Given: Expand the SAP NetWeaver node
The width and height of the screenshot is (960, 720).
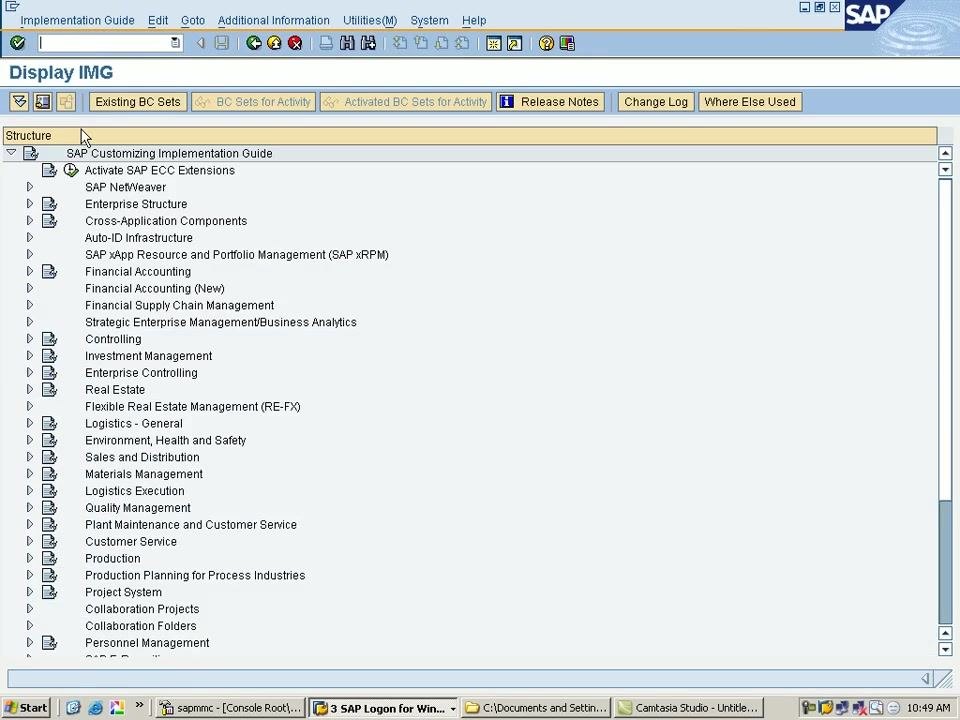Looking at the screenshot, I should [x=29, y=187].
